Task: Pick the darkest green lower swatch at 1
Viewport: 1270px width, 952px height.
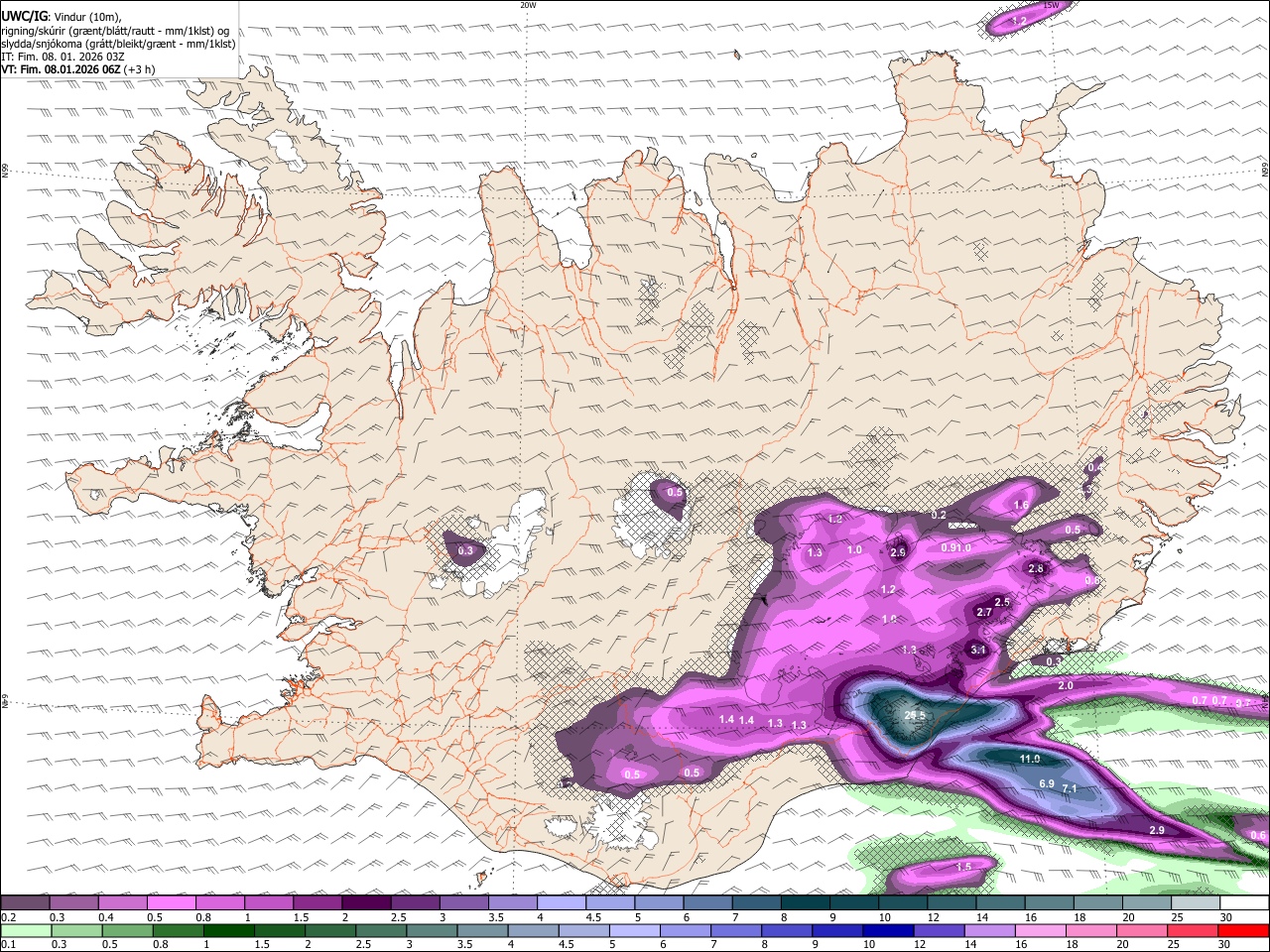Action: [228, 930]
